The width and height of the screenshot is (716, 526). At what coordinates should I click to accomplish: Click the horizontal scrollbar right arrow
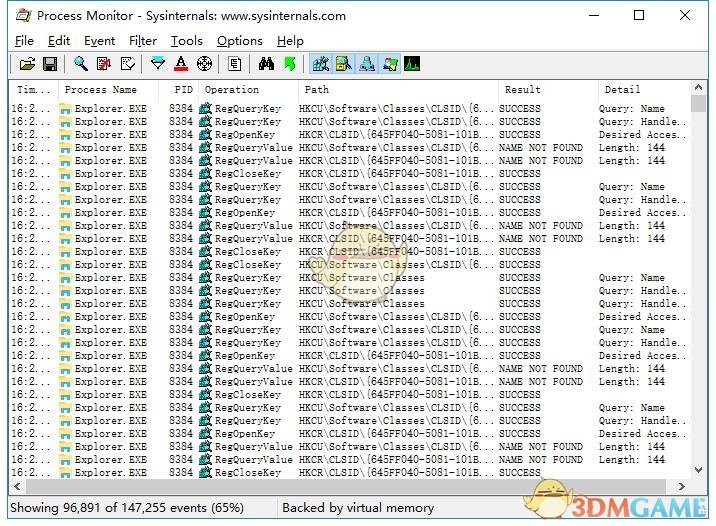pos(682,487)
